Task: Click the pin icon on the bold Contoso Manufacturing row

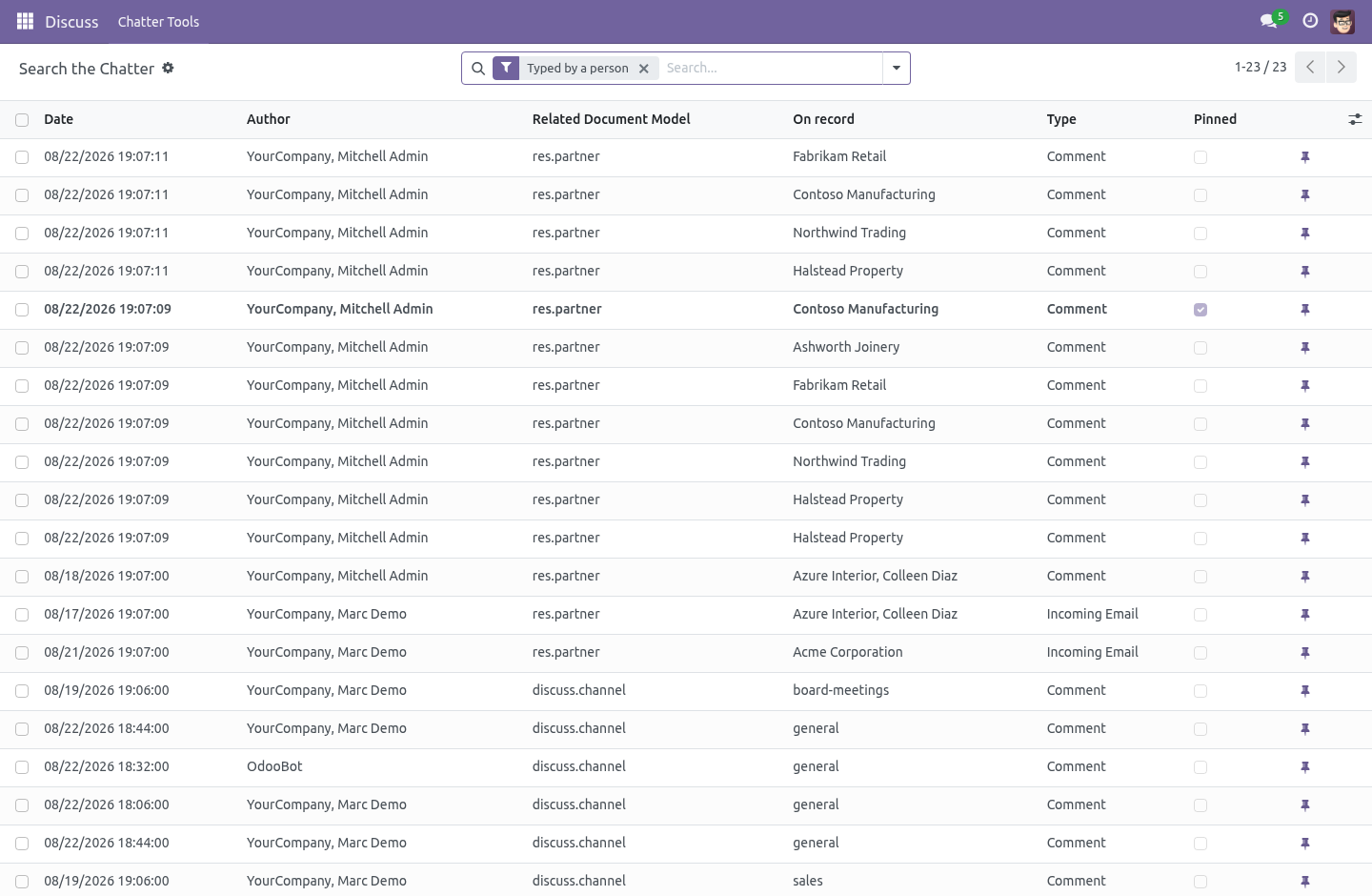Action: (x=1305, y=310)
